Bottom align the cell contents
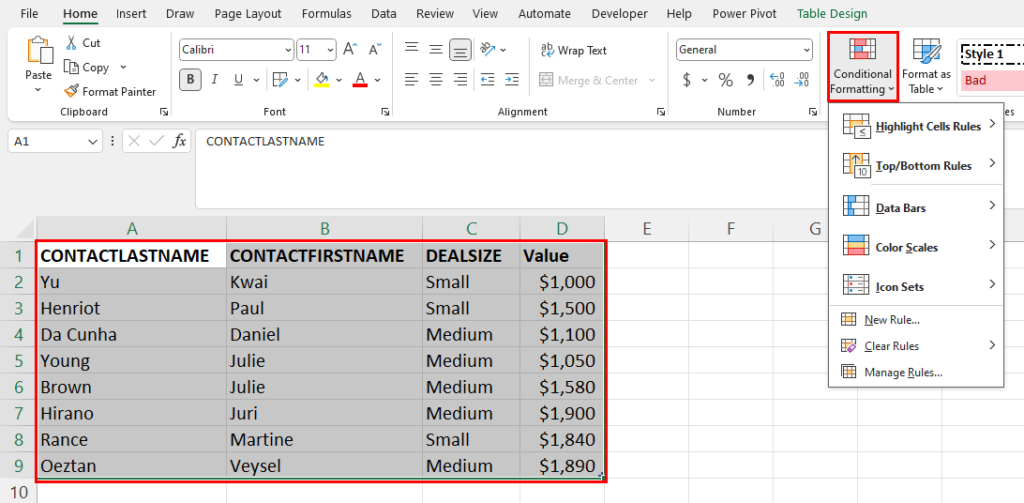The image size is (1024, 503). coord(461,50)
